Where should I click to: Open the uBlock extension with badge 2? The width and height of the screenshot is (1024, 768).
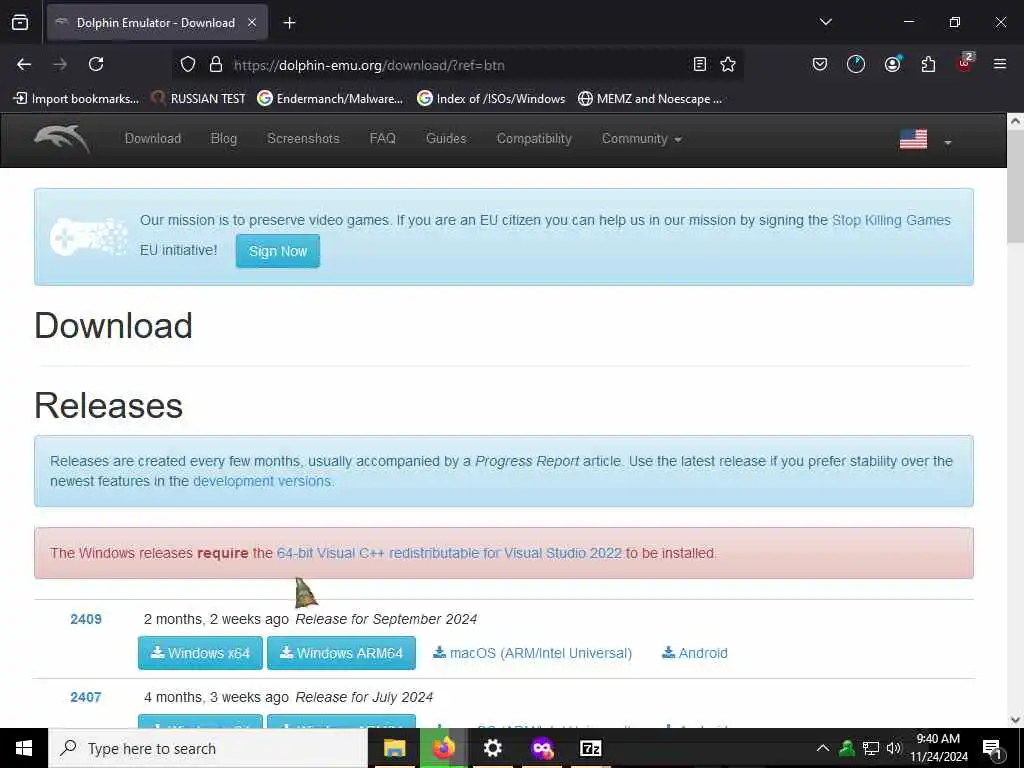pyautogui.click(x=965, y=63)
